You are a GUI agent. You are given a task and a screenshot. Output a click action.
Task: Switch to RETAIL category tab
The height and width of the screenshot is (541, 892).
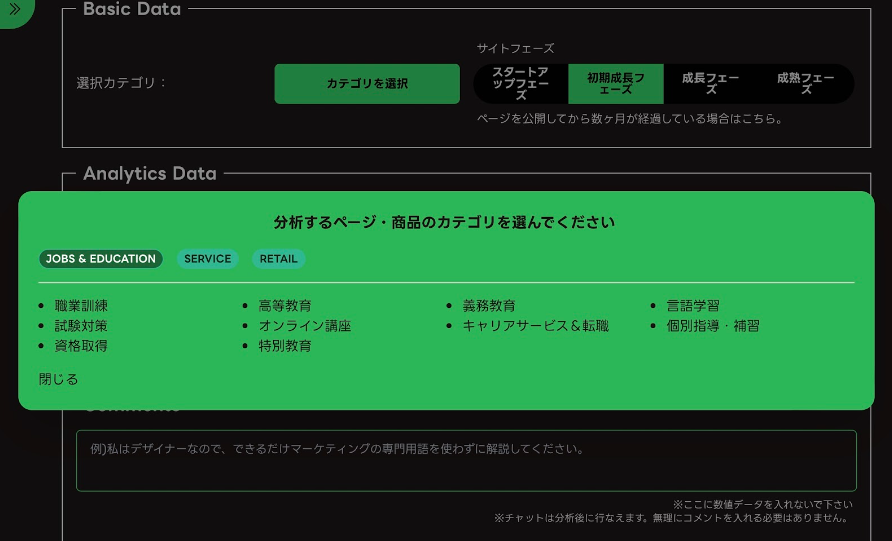pyautogui.click(x=278, y=259)
